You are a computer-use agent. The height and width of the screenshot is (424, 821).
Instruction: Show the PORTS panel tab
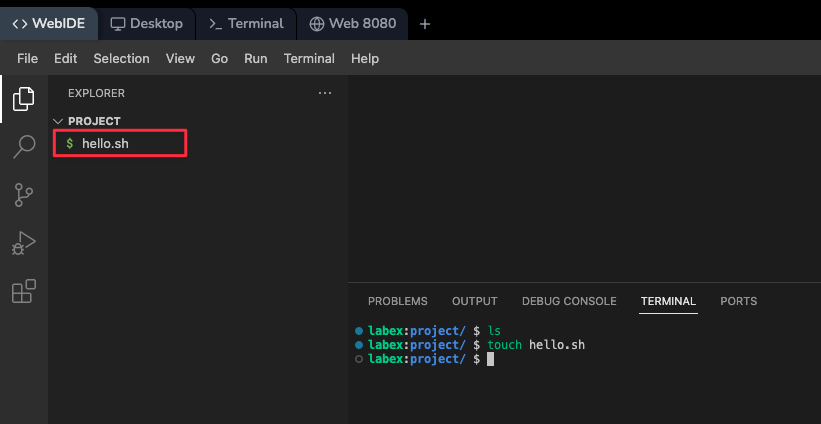(x=738, y=301)
